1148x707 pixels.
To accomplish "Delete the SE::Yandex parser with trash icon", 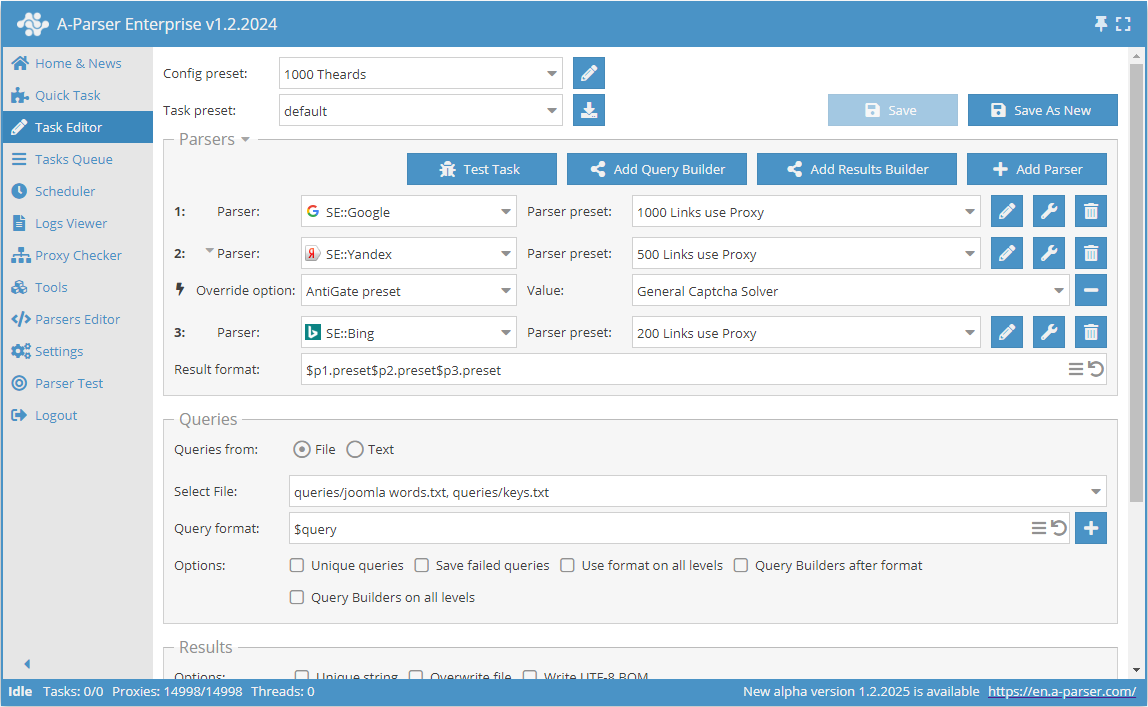I will tap(1090, 253).
